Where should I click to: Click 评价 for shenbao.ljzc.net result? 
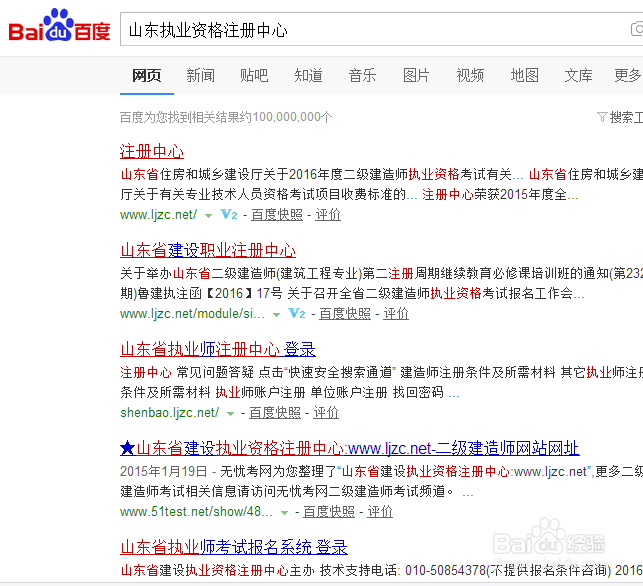coord(326,413)
